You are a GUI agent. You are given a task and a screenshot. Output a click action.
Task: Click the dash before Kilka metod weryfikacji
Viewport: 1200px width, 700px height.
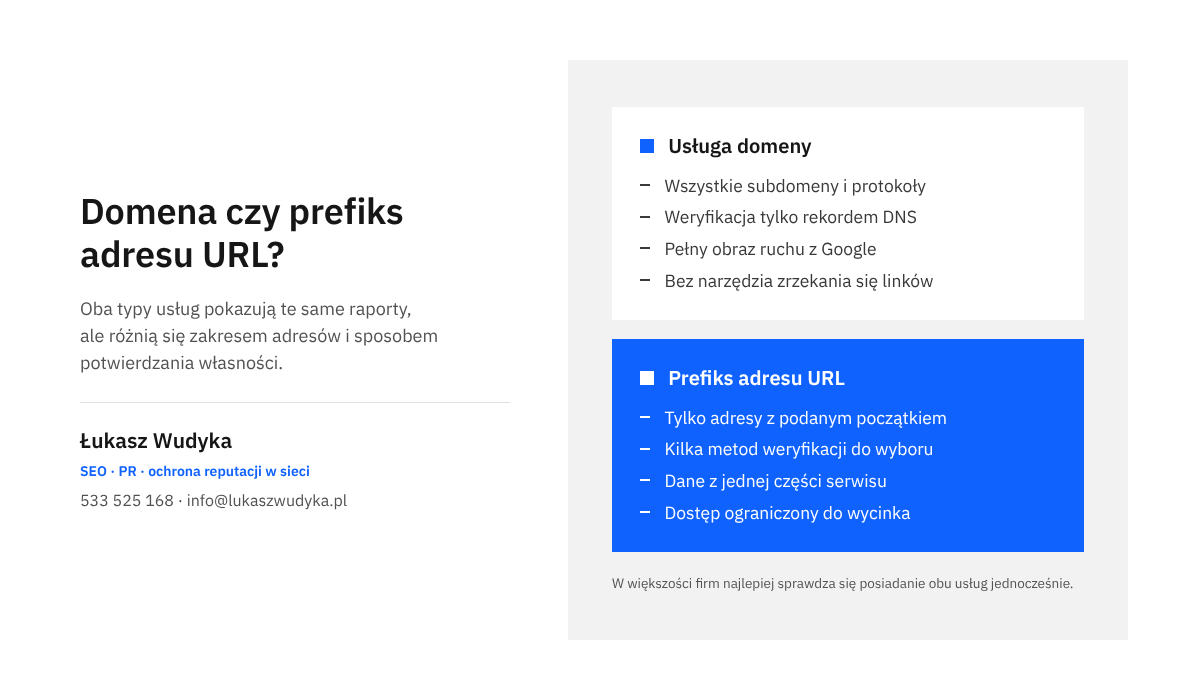pyautogui.click(x=645, y=449)
